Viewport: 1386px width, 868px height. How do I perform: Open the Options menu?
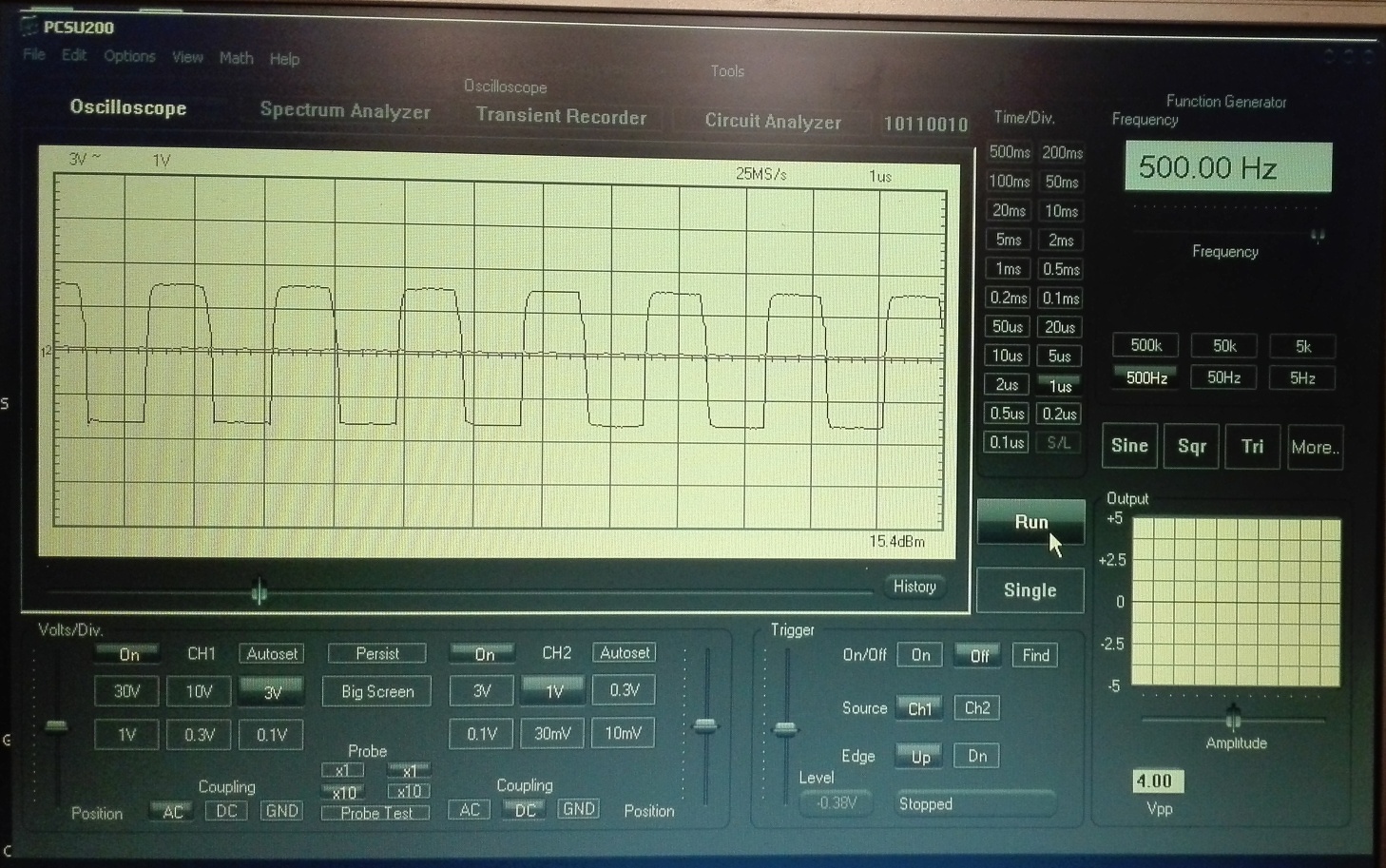point(129,57)
